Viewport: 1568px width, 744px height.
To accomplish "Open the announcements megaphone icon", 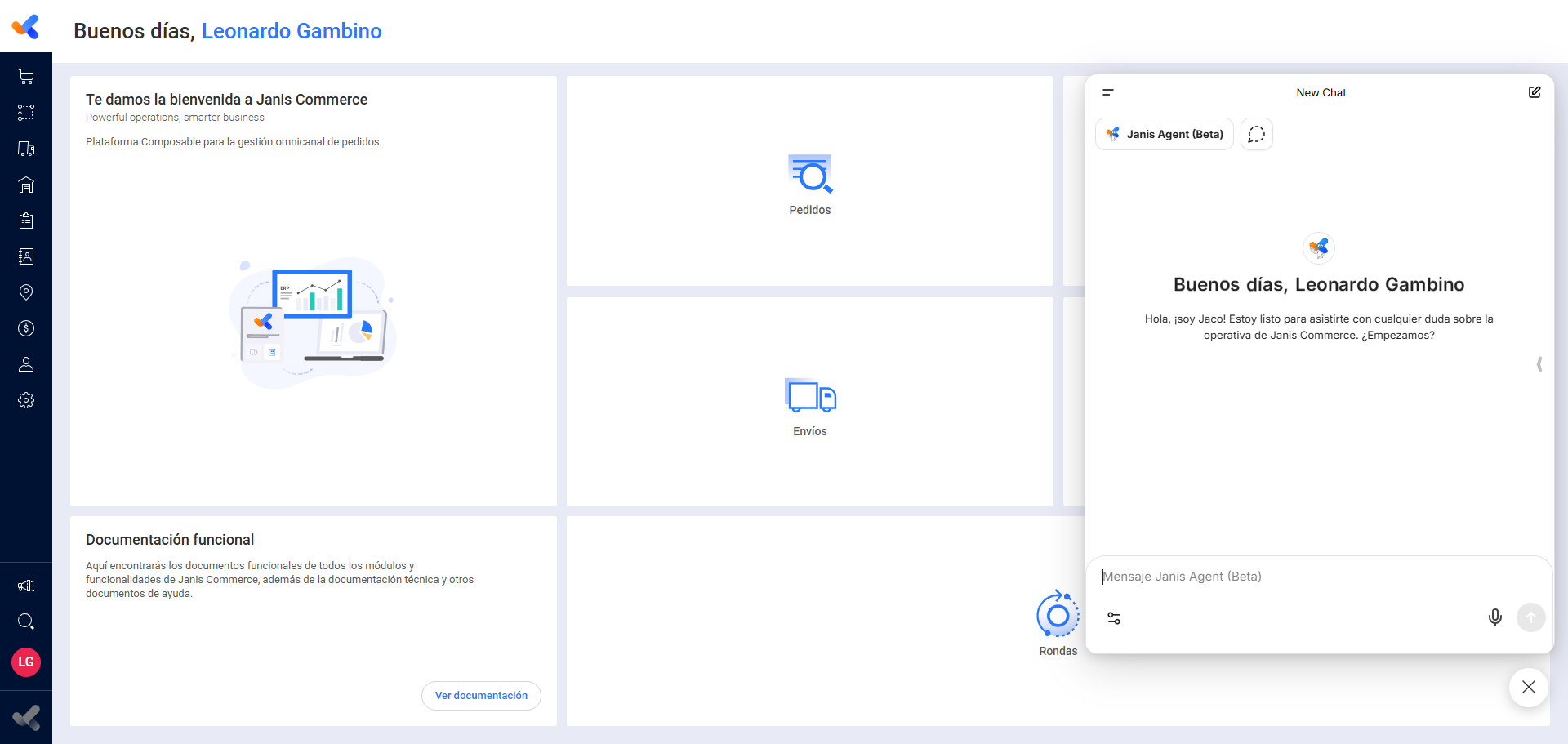I will point(26,586).
